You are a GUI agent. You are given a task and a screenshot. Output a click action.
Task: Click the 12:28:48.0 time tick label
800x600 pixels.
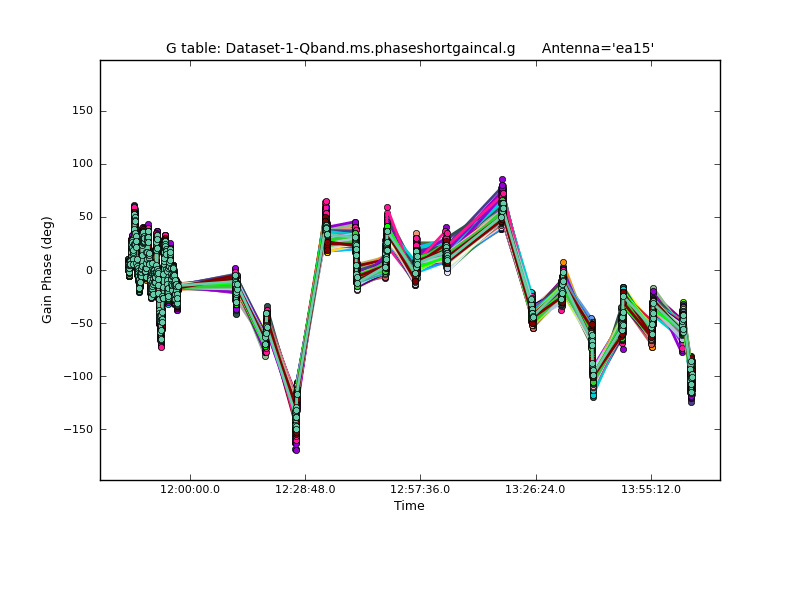tap(305, 490)
